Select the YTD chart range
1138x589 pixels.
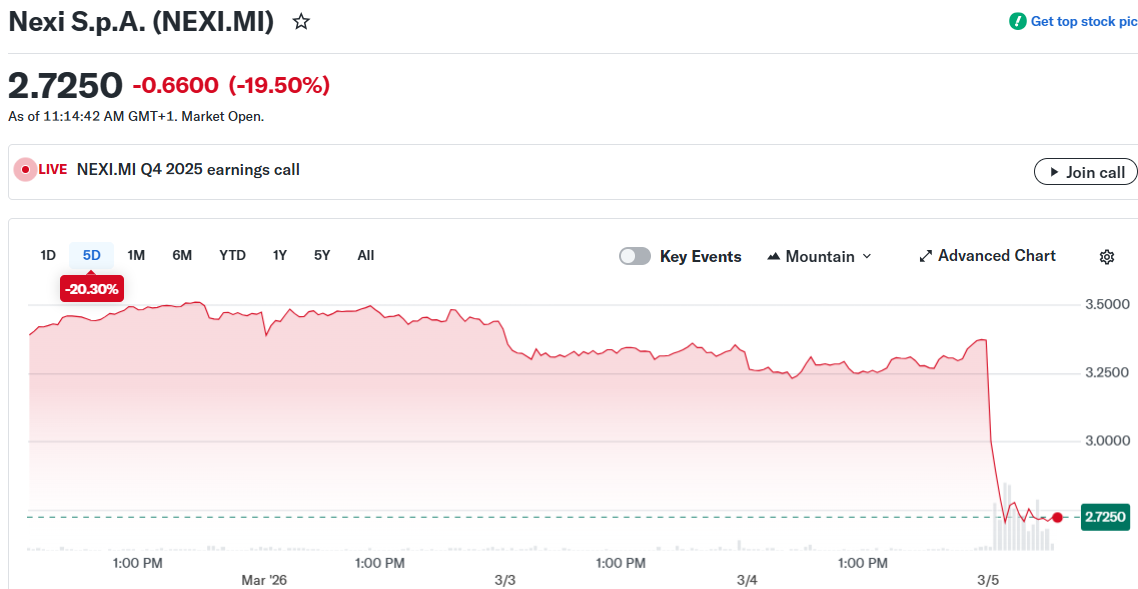tap(232, 255)
